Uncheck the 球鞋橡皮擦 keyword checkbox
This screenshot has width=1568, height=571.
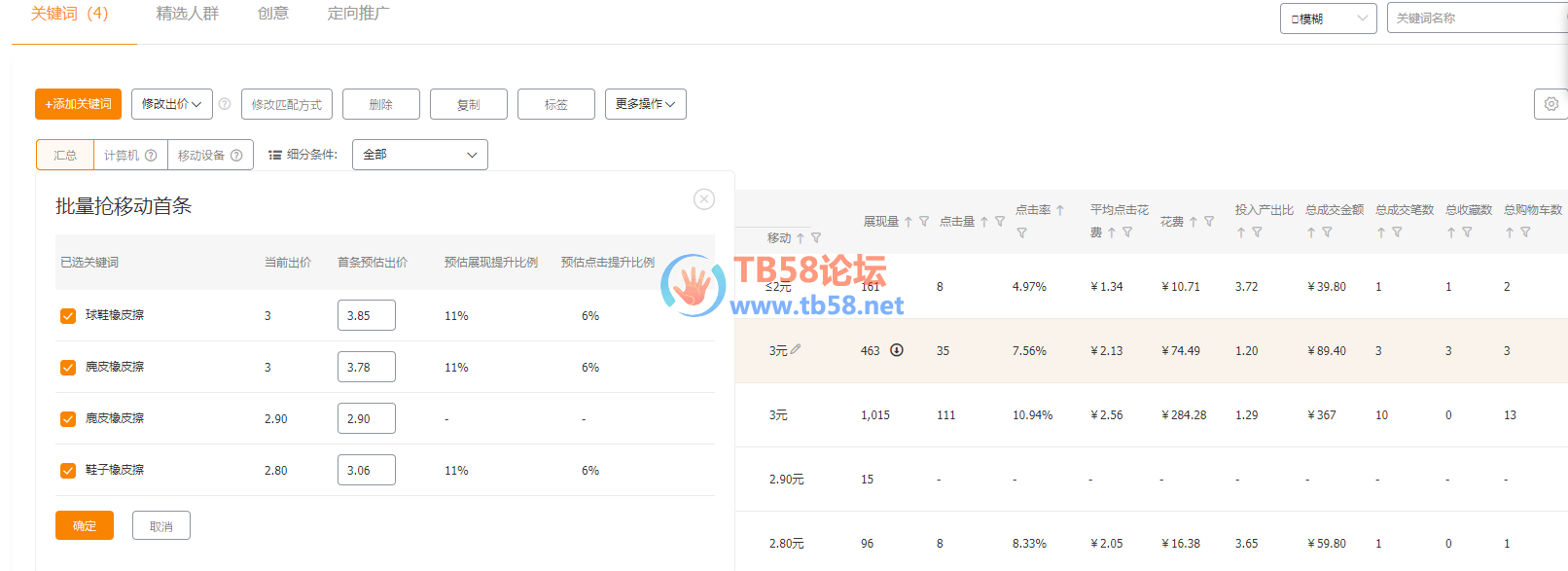[68, 316]
